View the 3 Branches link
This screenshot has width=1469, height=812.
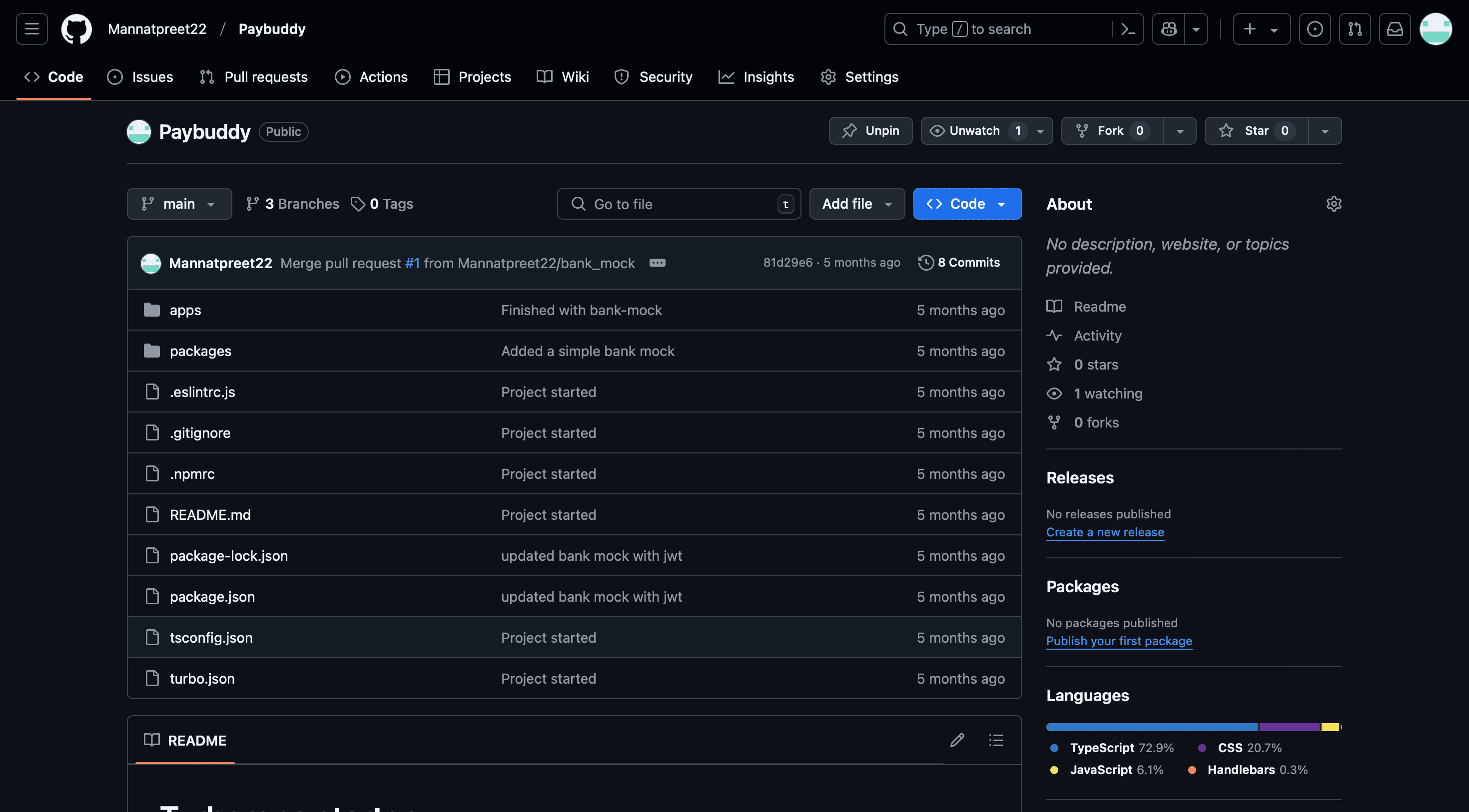point(292,204)
